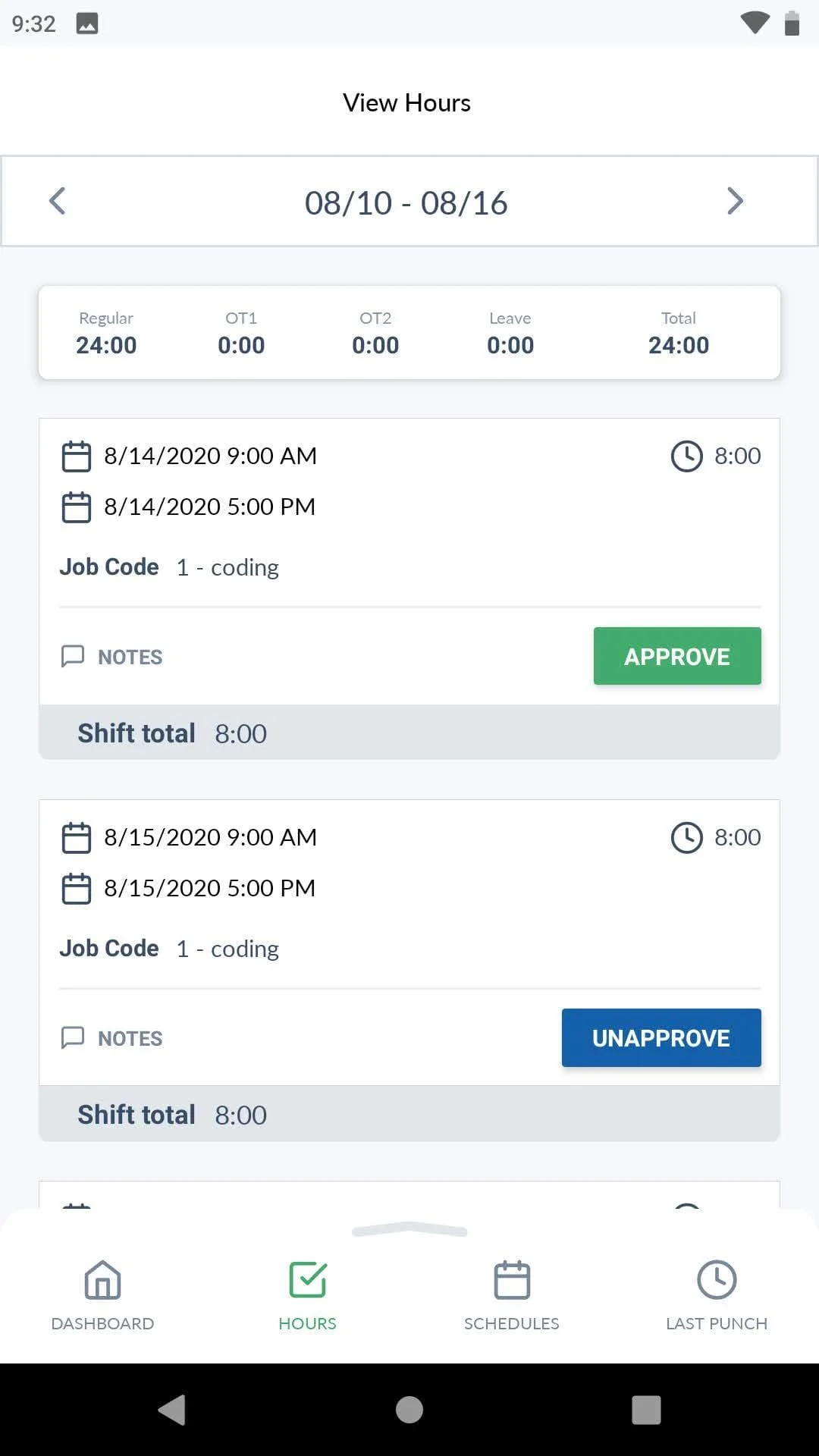Tap the clock icon on the 8/15 shift
The image size is (819, 1456).
point(686,838)
